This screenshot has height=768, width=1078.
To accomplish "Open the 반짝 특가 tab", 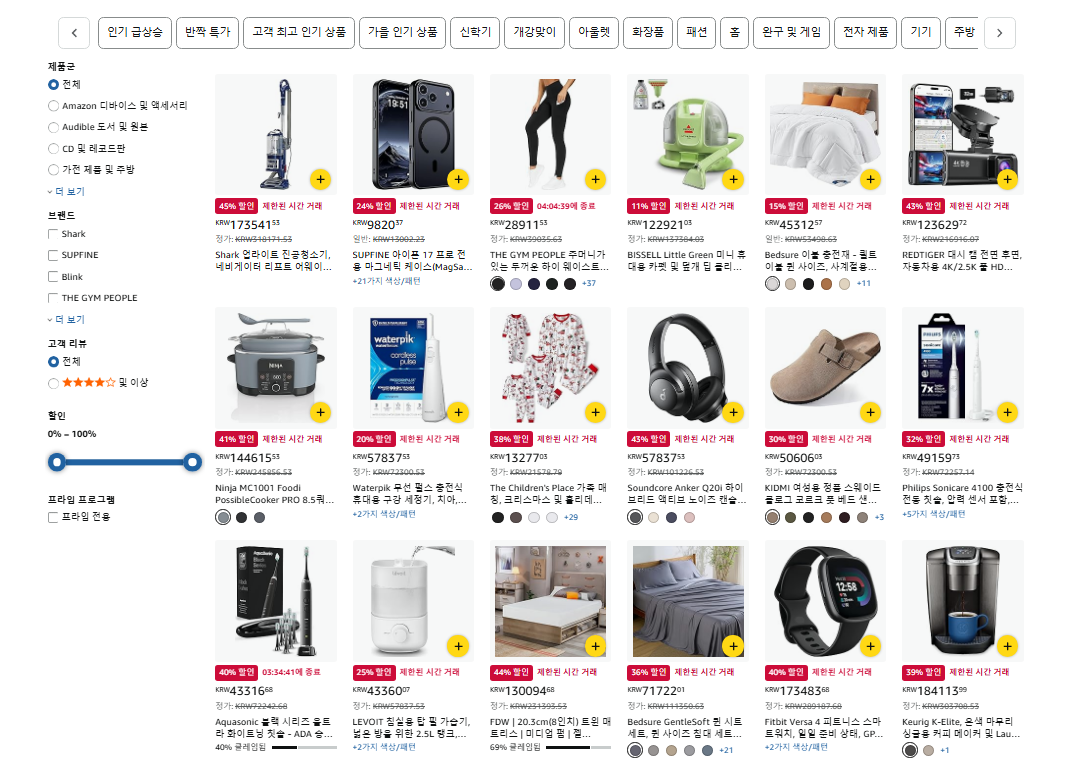I will coord(207,32).
